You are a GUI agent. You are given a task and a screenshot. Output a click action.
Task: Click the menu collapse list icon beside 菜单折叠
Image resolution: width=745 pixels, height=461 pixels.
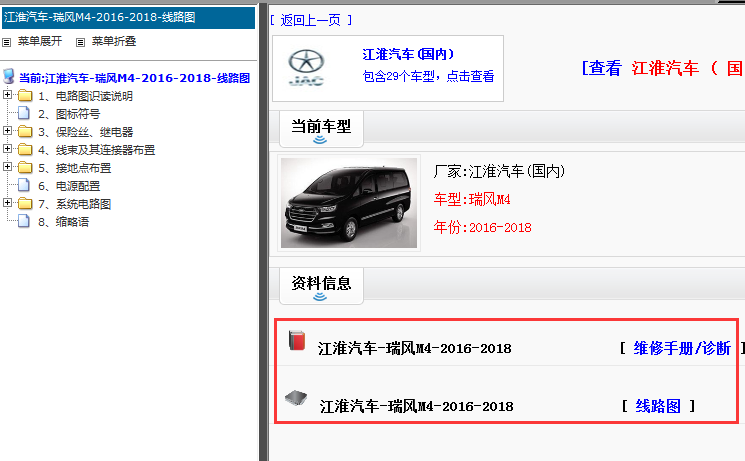(81, 42)
